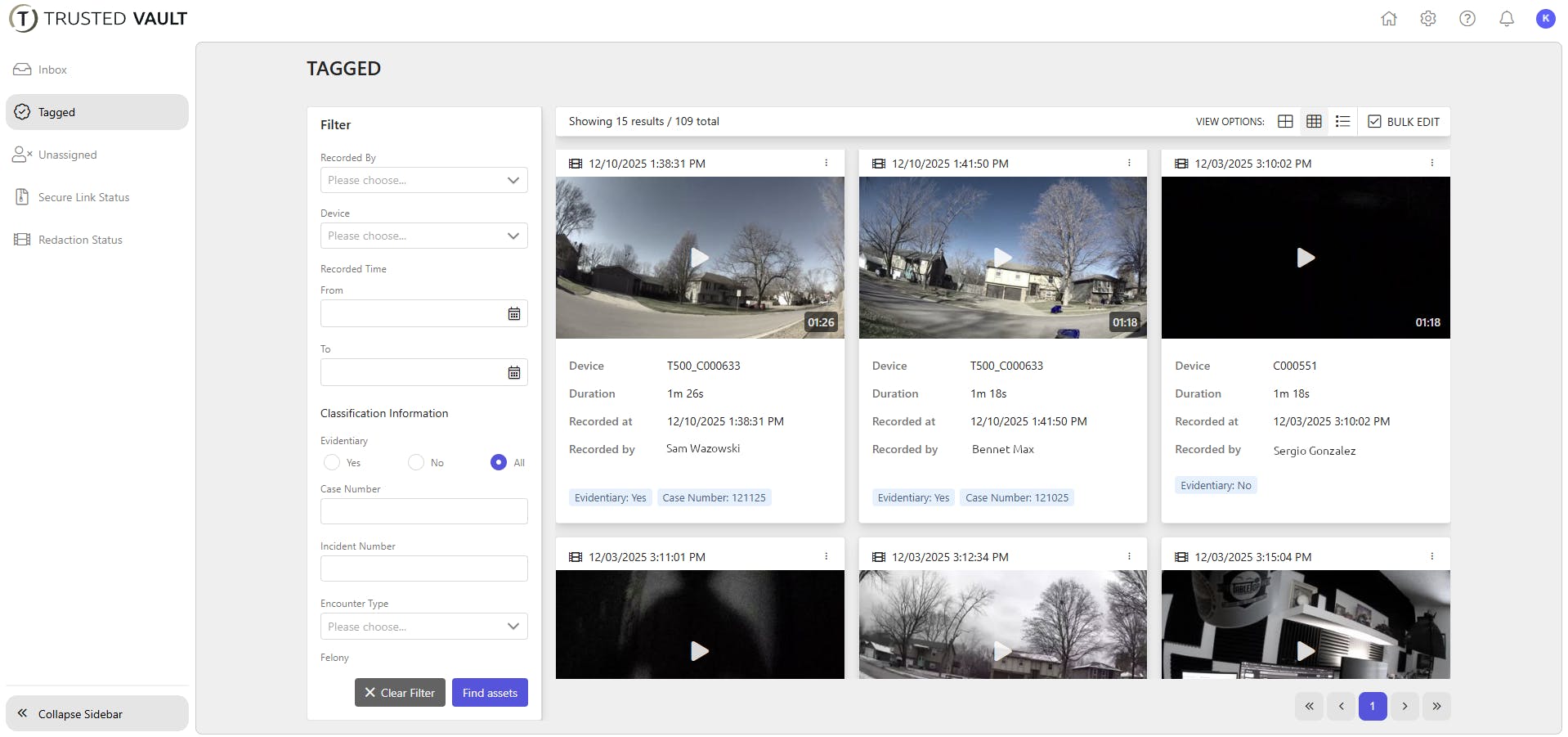Open Inbox in sidebar
Image resolution: width=1568 pixels, height=737 pixels.
(96, 70)
